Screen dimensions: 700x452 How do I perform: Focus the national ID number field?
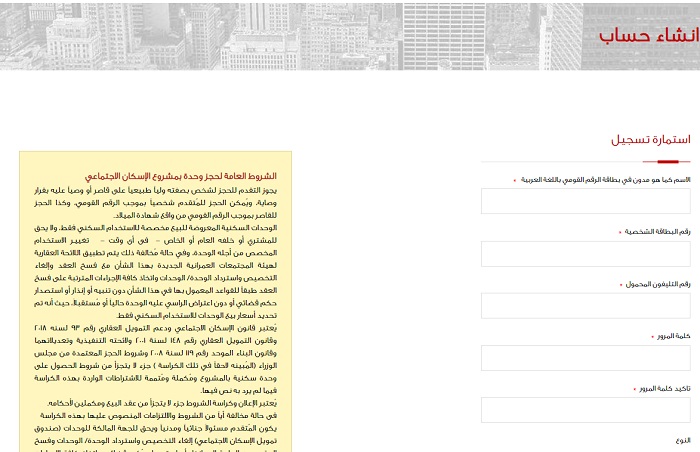585,254
